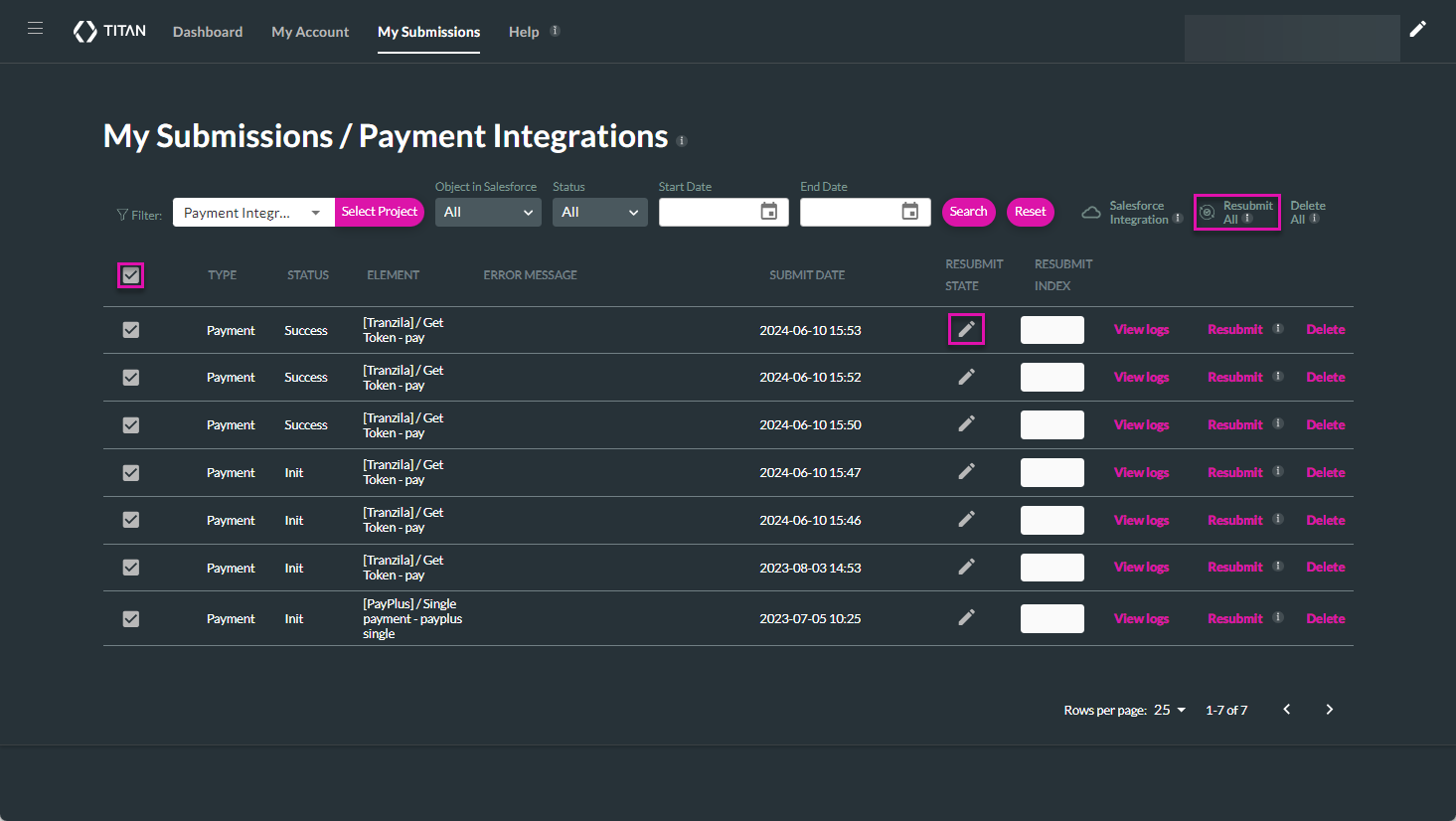
Task: Open the End Date calendar picker icon
Action: 909,212
